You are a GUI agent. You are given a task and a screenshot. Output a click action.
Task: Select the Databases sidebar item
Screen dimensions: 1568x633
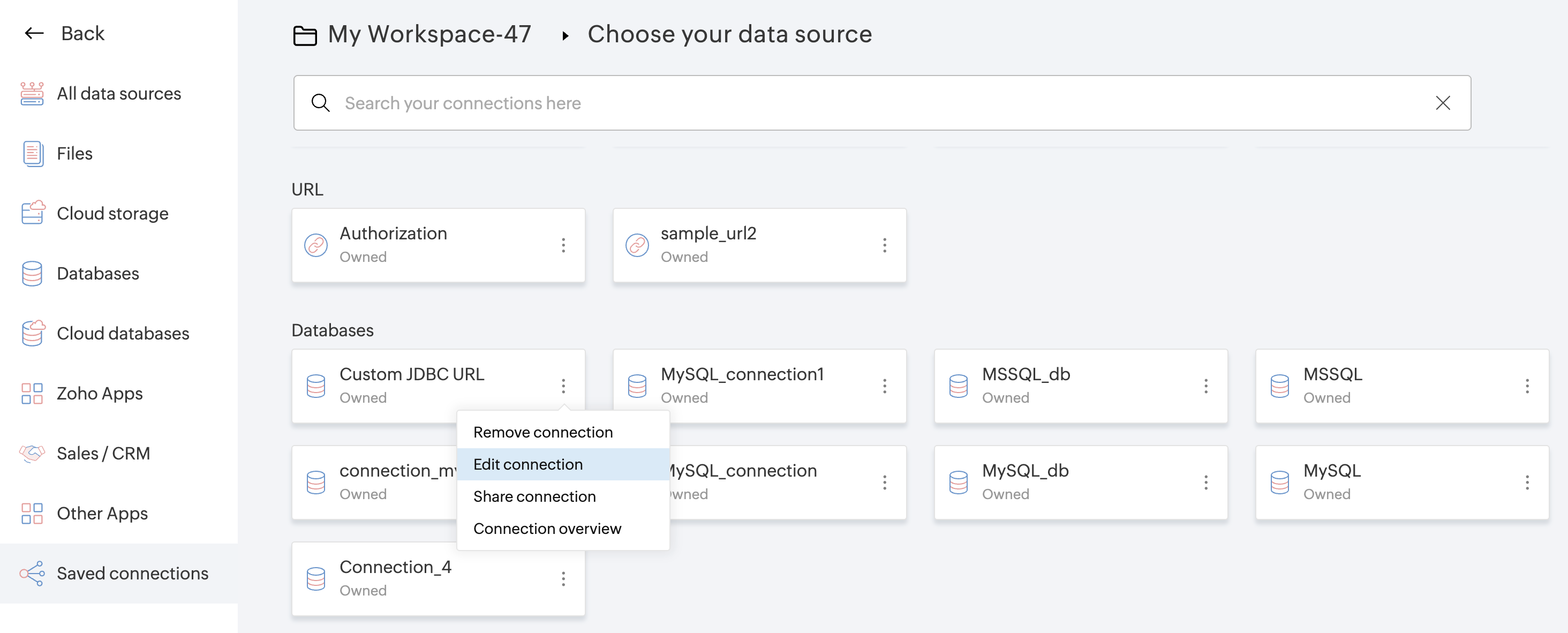click(97, 273)
